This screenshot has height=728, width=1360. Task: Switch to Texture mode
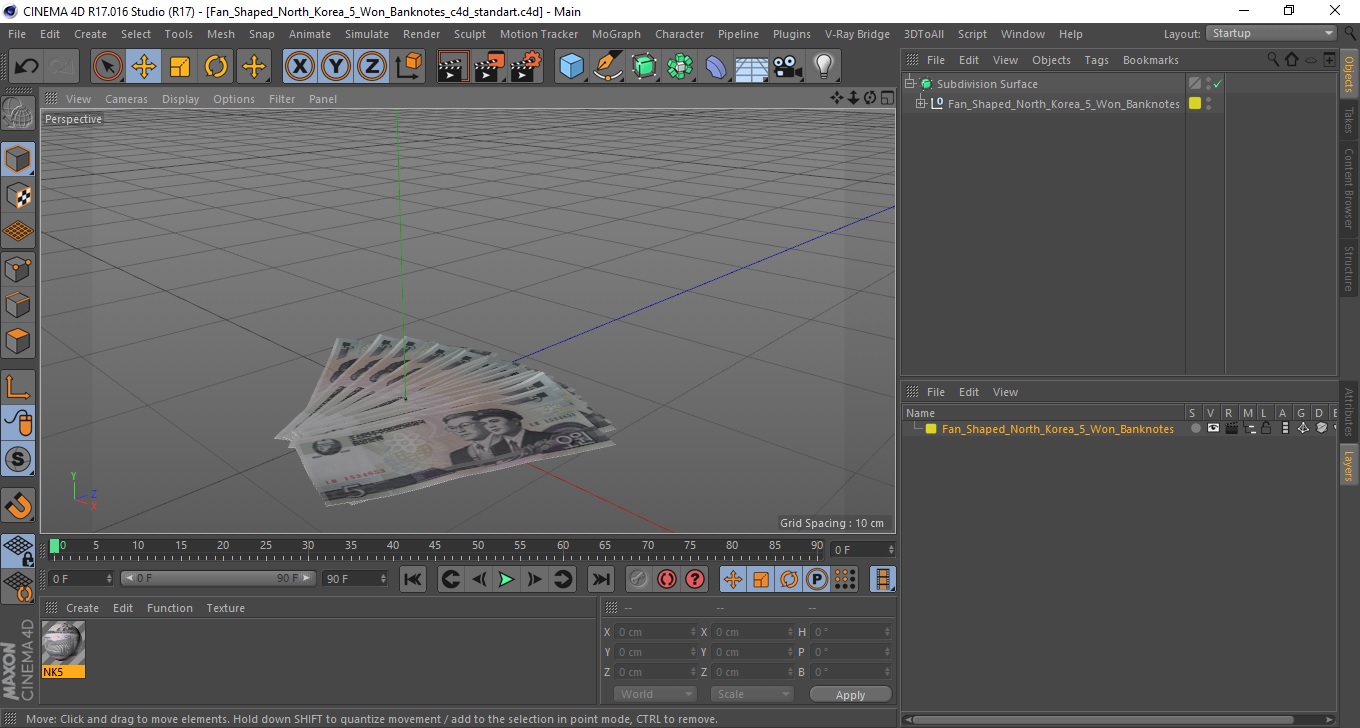[x=18, y=195]
